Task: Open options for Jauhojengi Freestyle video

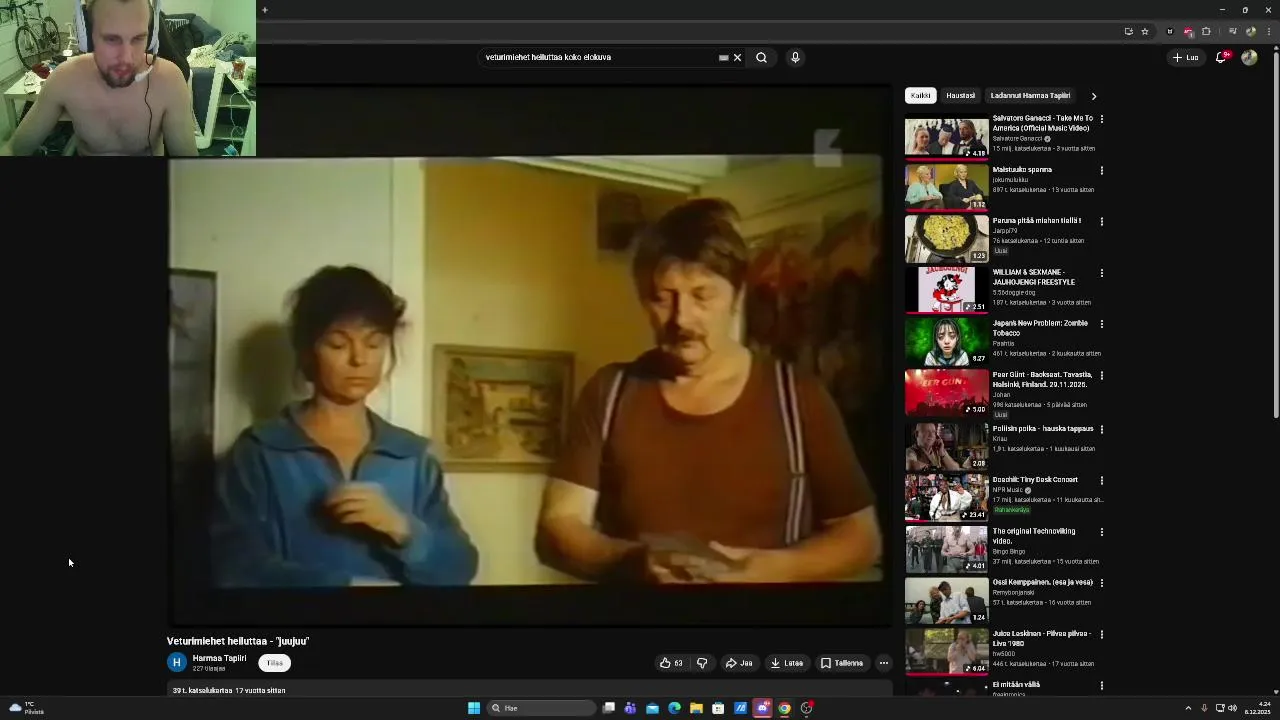Action: pyautogui.click(x=1102, y=273)
